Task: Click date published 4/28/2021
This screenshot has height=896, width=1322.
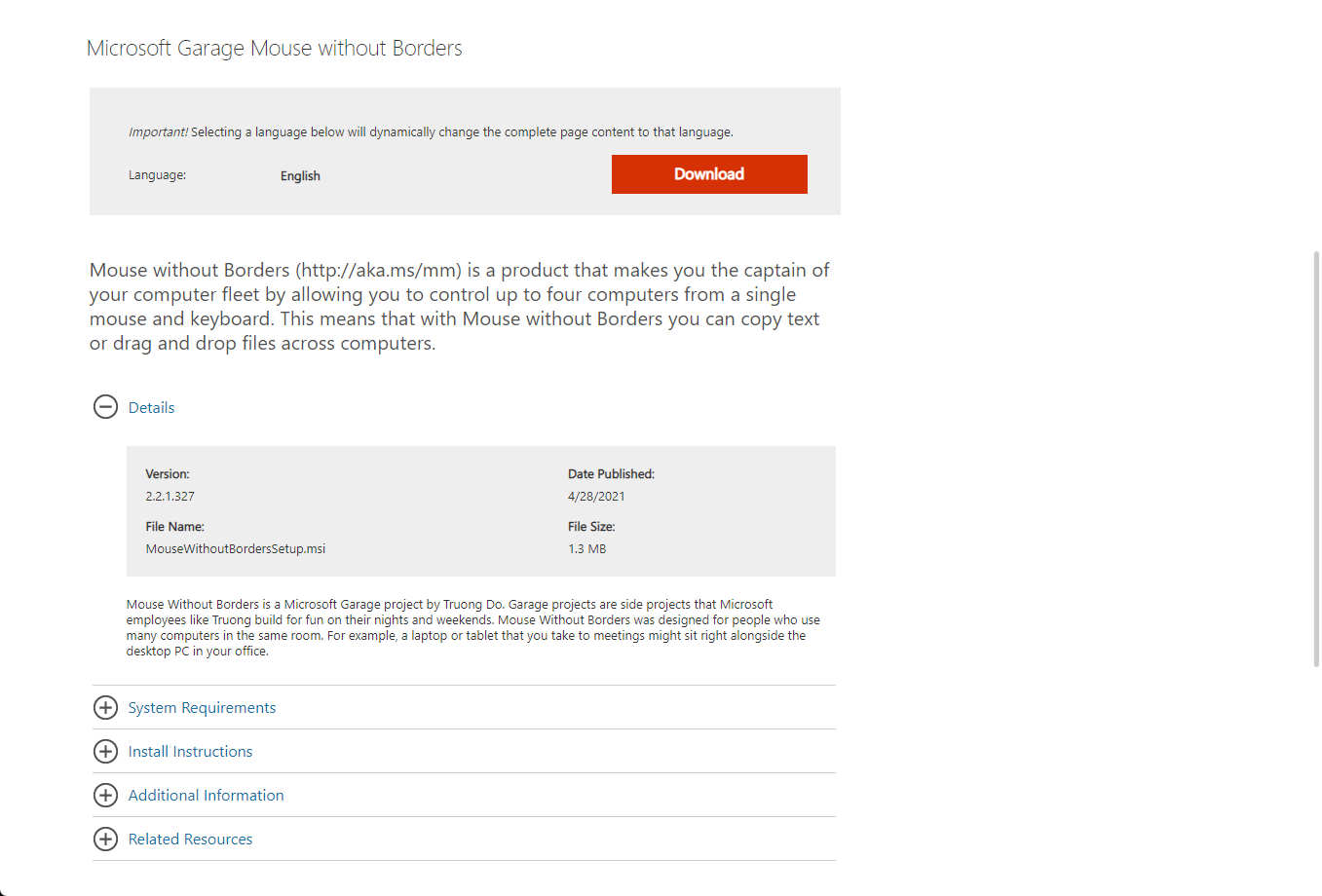Action: 596,497
